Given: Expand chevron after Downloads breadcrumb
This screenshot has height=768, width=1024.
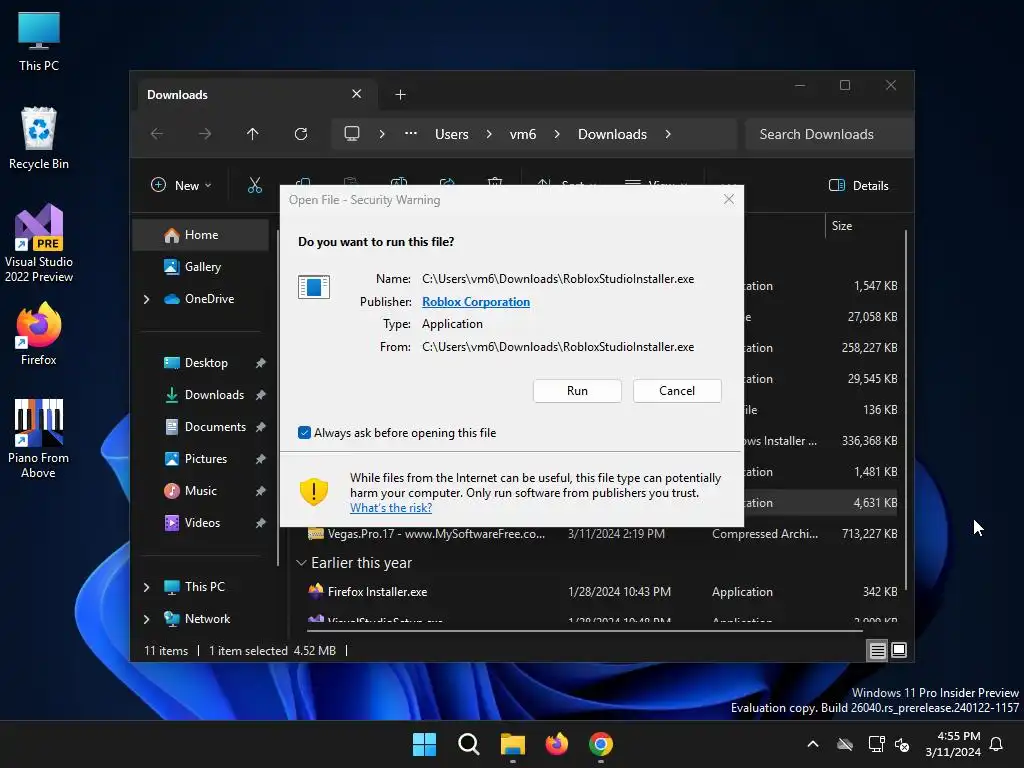Looking at the screenshot, I should pyautogui.click(x=667, y=134).
